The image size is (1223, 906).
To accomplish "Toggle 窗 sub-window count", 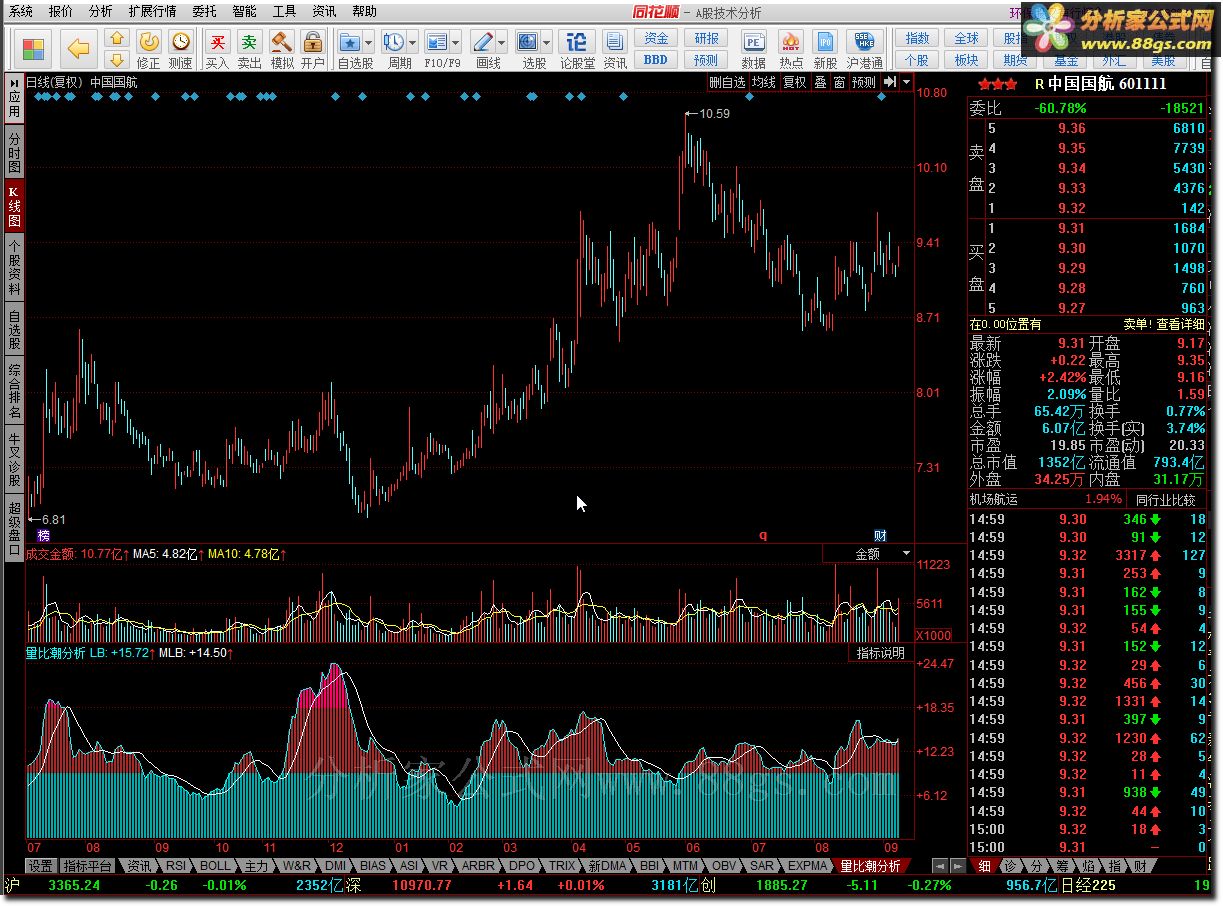I will pos(839,82).
